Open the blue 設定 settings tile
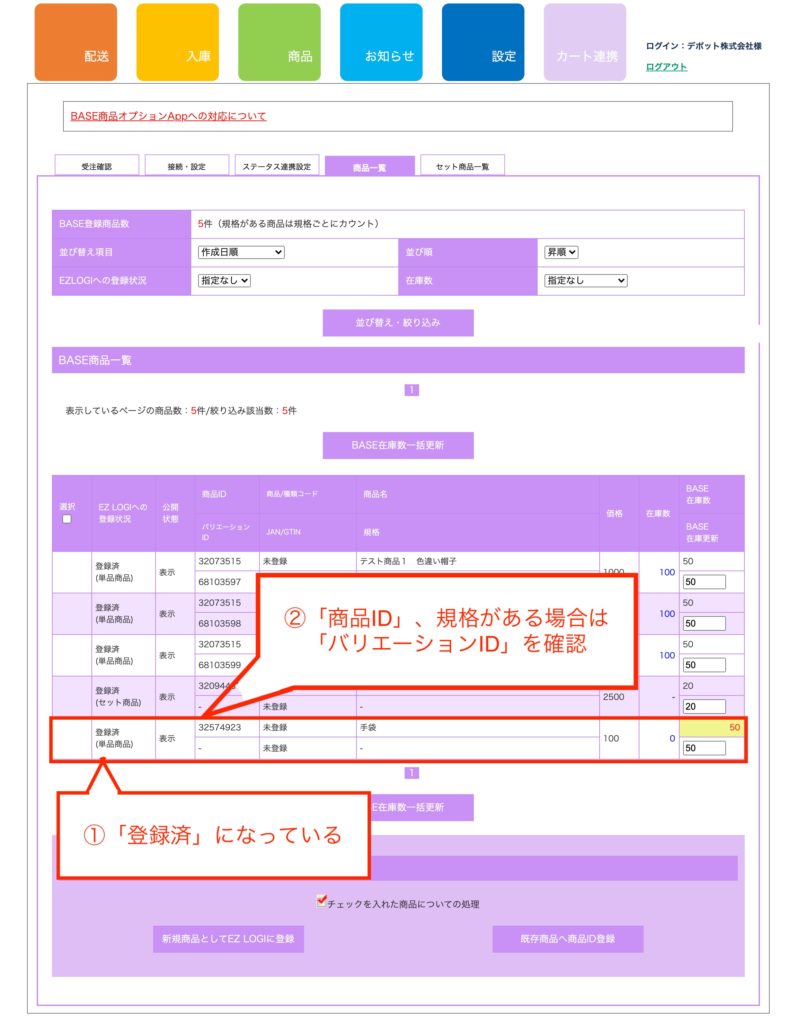 tap(483, 43)
